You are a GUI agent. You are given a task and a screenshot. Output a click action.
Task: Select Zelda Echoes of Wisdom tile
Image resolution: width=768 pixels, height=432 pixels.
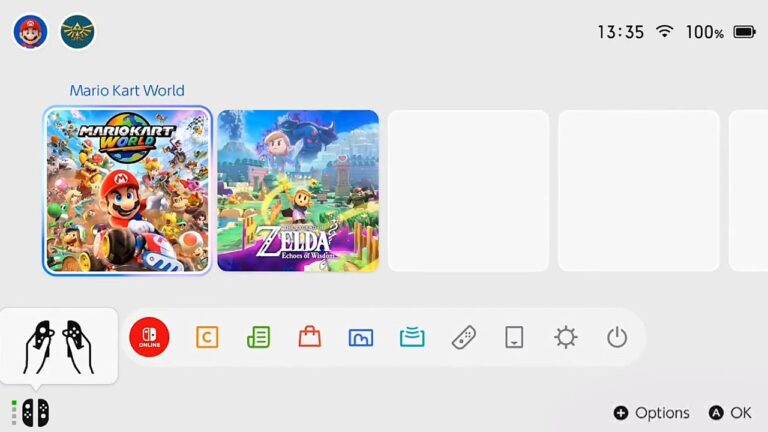pos(298,191)
